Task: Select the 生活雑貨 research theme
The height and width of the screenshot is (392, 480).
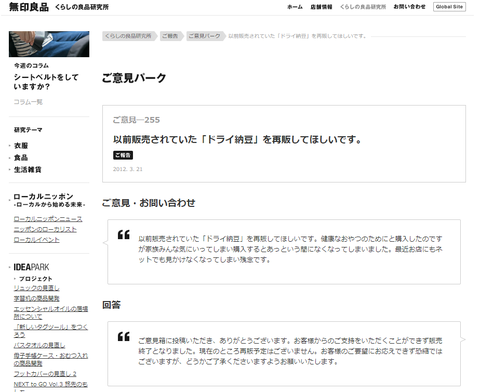Action: click(x=27, y=170)
